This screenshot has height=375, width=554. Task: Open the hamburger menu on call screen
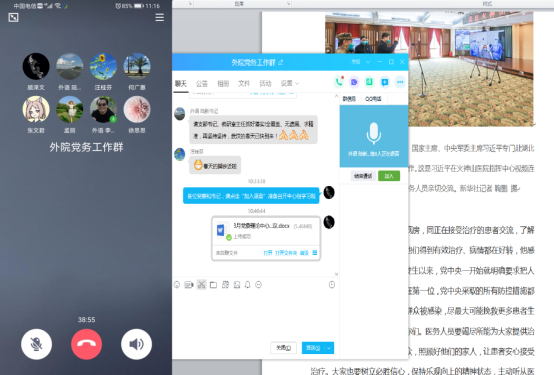pos(160,17)
